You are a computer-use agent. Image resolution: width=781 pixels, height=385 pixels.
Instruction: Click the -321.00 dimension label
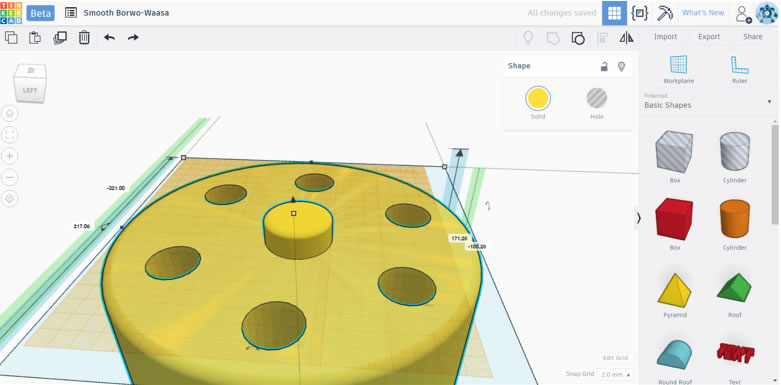coord(116,188)
